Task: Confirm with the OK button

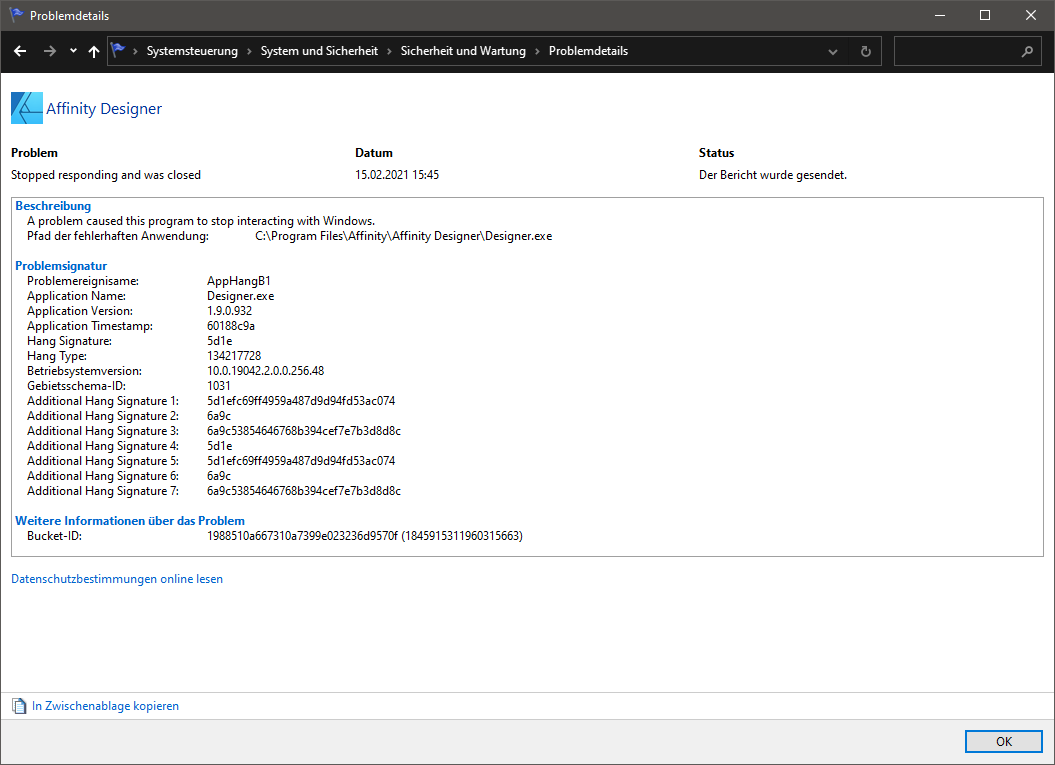Action: (x=1004, y=741)
